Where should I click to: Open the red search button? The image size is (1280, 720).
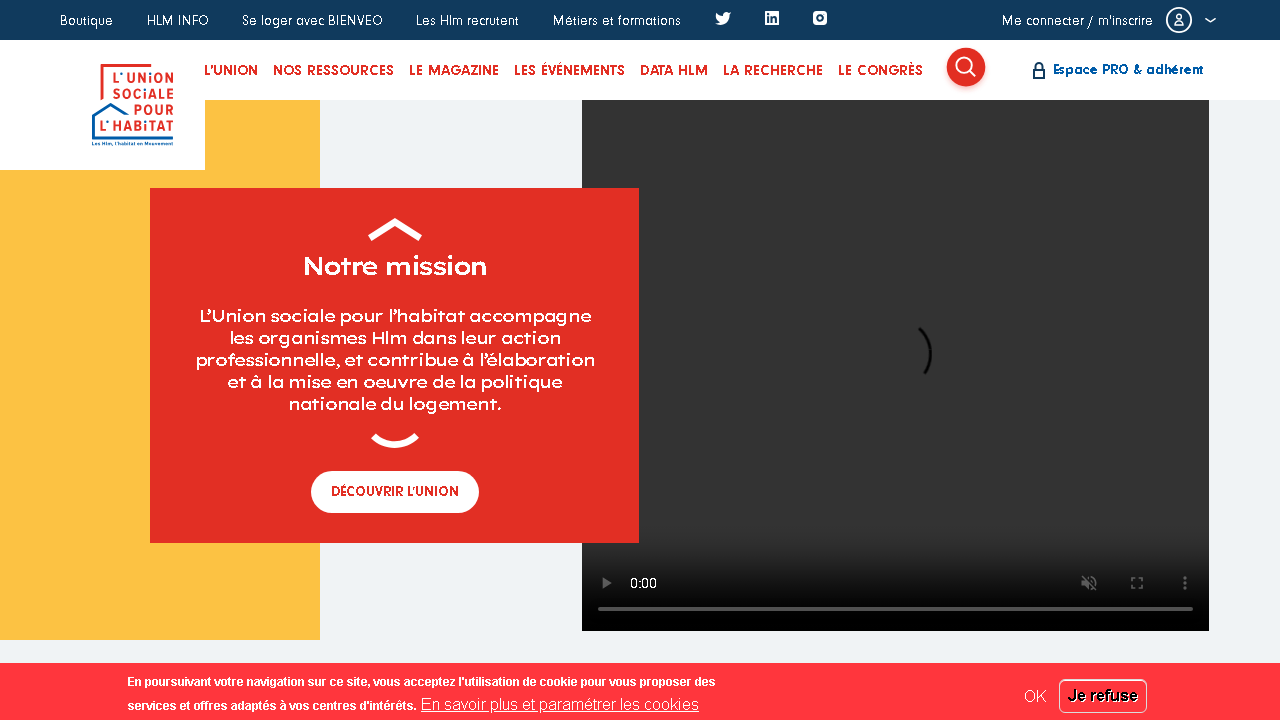pyautogui.click(x=966, y=67)
